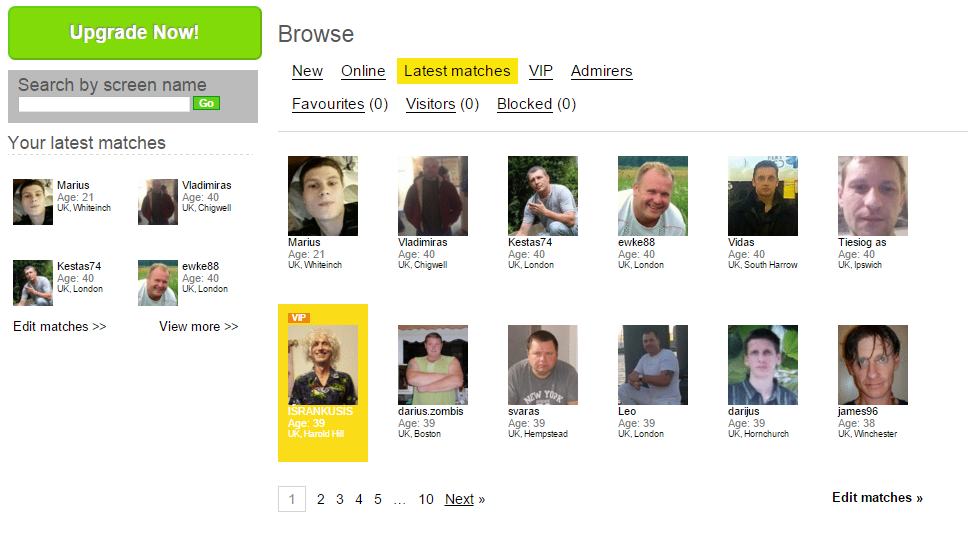The height and width of the screenshot is (536, 972).
Task: Select Vladimiras thumbnail in sidebar matches
Action: point(157,202)
